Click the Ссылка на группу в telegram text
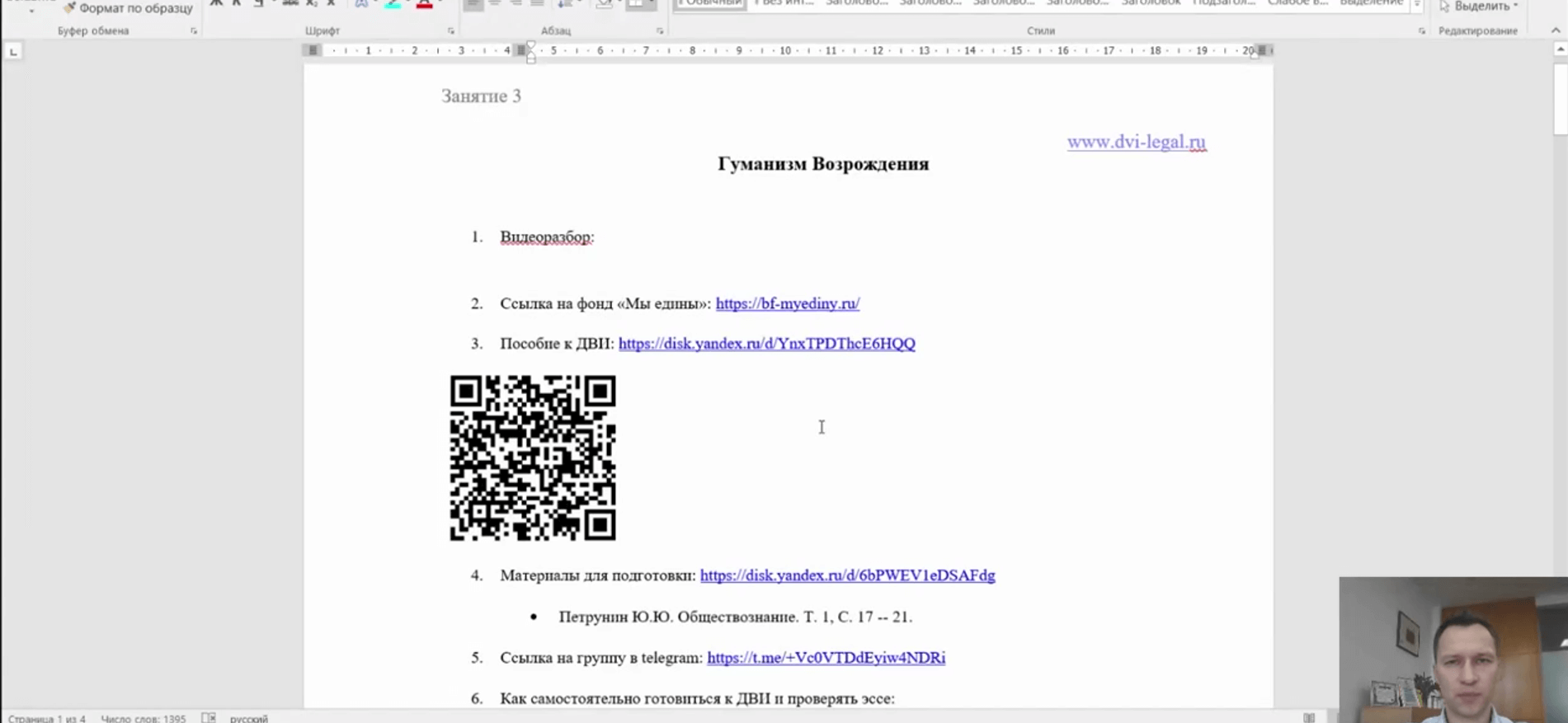The width and height of the screenshot is (1568, 723). pos(601,658)
